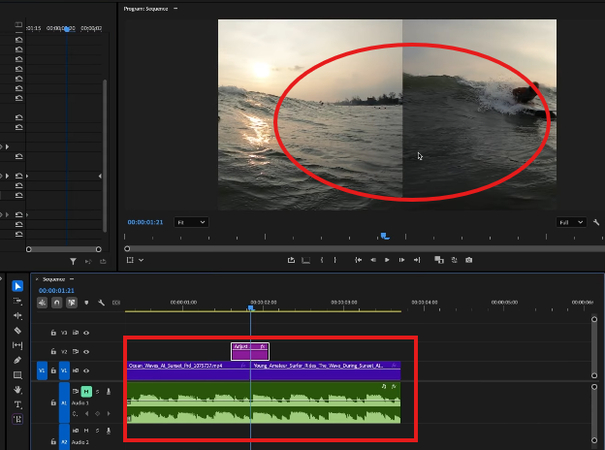Click the Mark Out bracket

pos(335,260)
